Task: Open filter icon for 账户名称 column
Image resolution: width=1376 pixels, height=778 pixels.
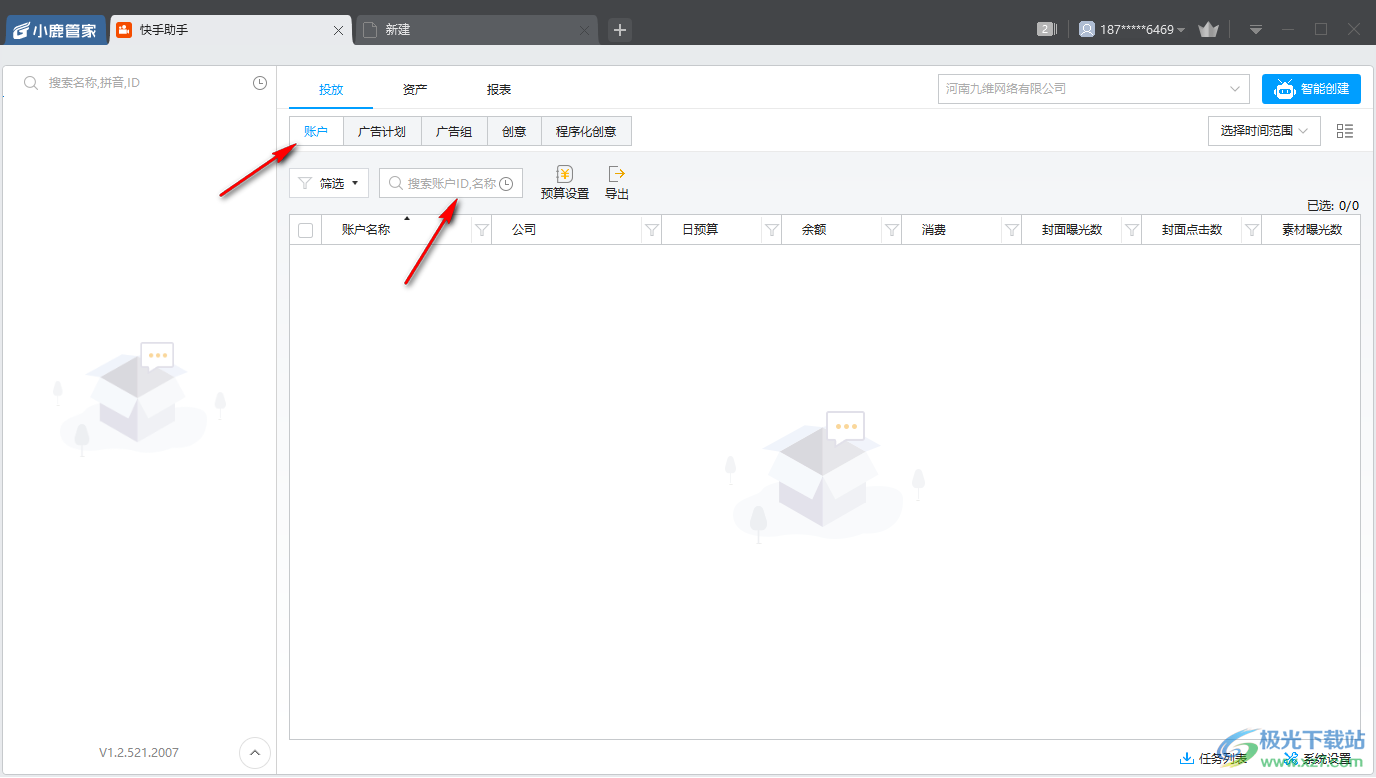Action: 482,230
